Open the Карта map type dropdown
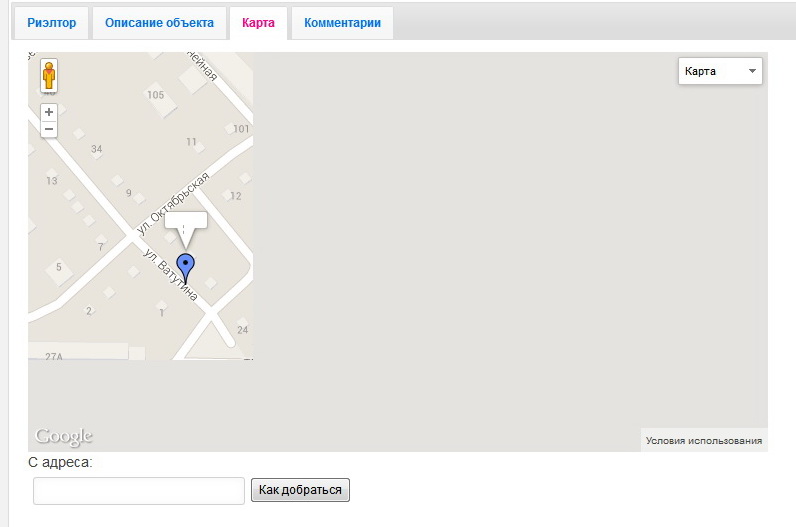The height and width of the screenshot is (527, 796). click(x=720, y=71)
